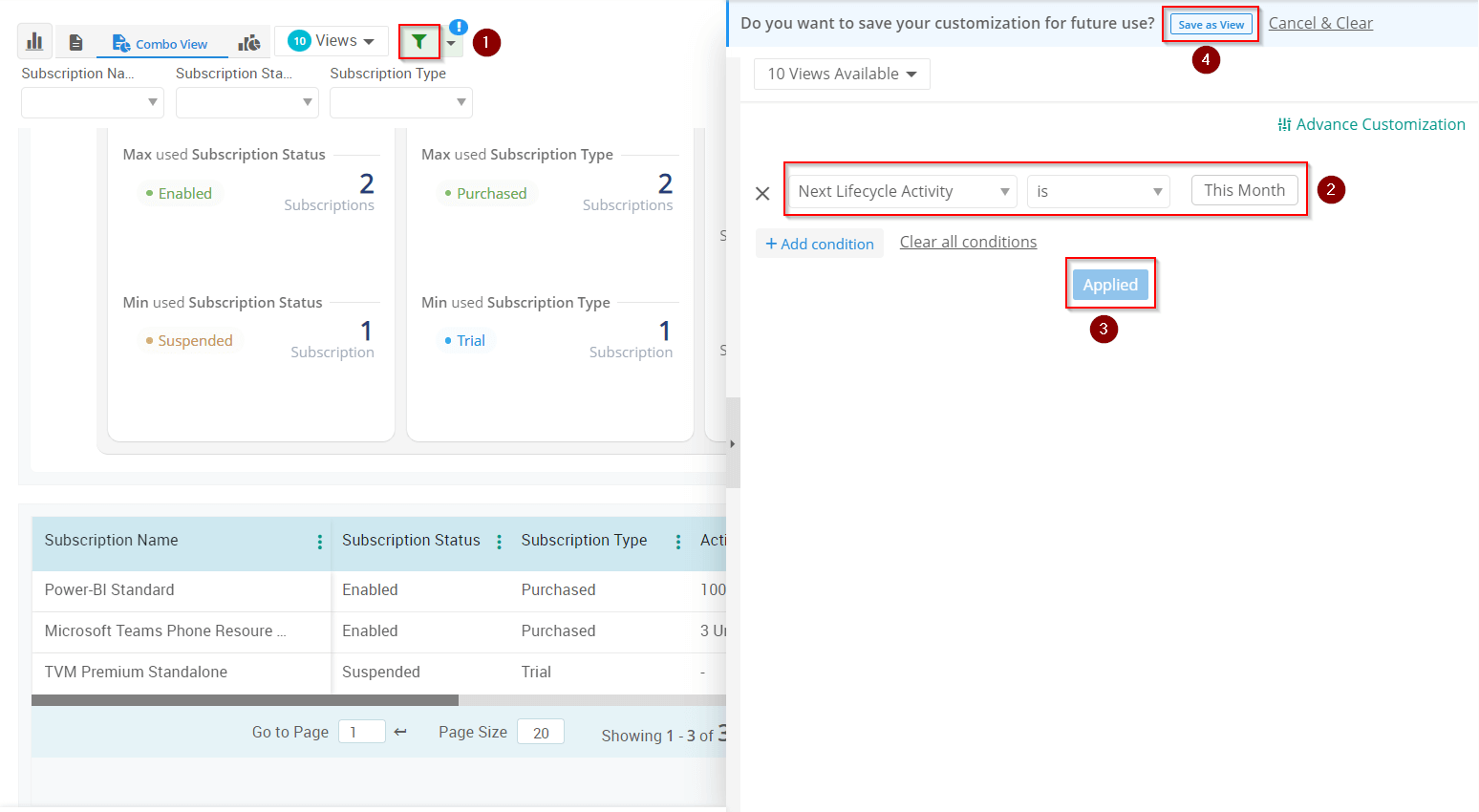Open Subscription Type column options menu

pyautogui.click(x=678, y=542)
